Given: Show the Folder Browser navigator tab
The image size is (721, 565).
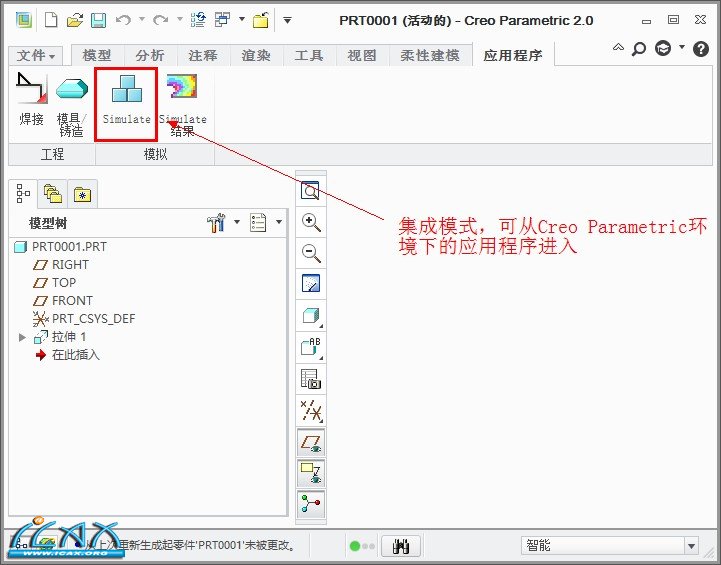Looking at the screenshot, I should pyautogui.click(x=52, y=194).
